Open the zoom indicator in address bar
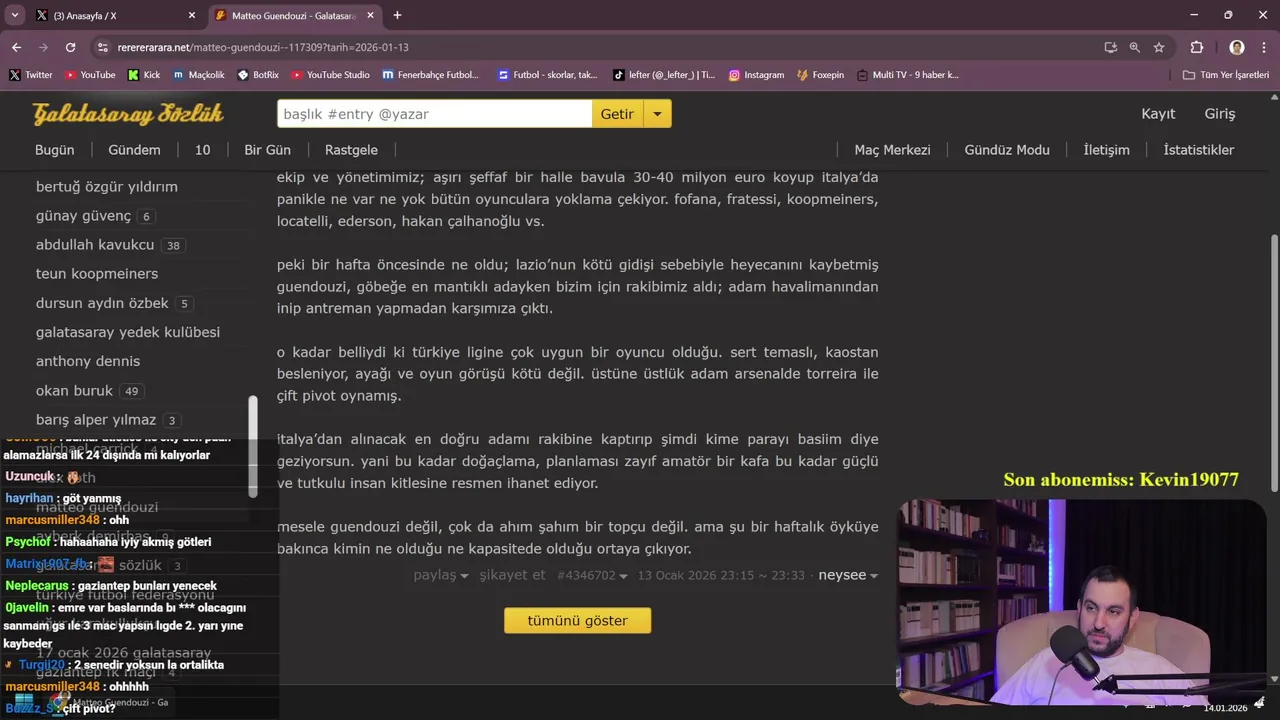 pos(1135,47)
